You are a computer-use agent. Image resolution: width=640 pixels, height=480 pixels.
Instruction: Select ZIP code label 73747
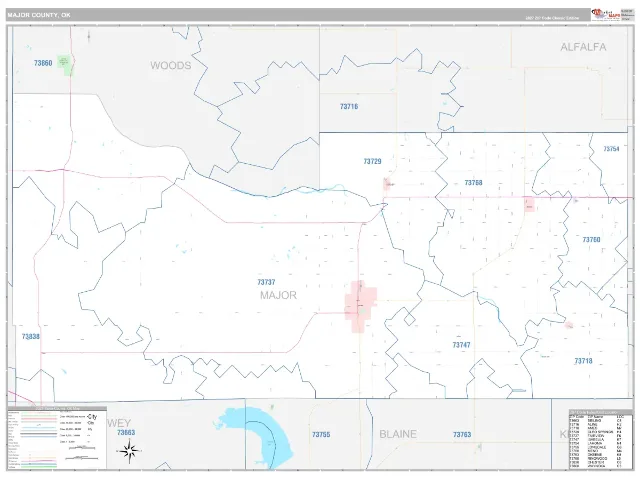461,345
